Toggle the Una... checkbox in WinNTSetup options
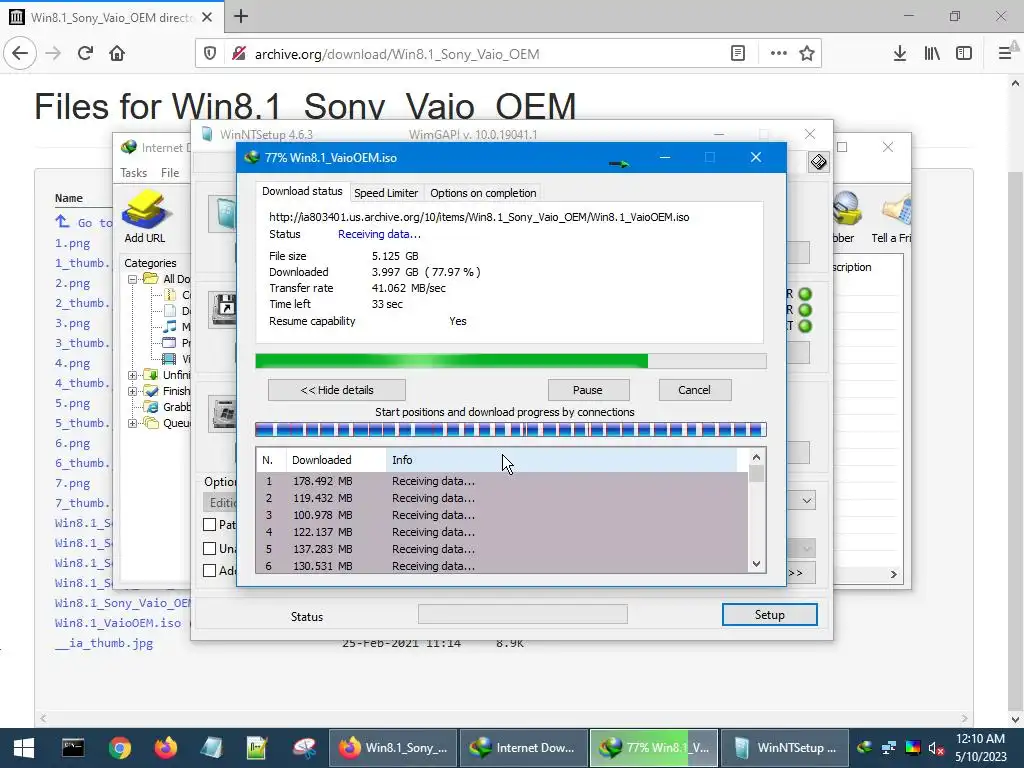 coord(210,549)
